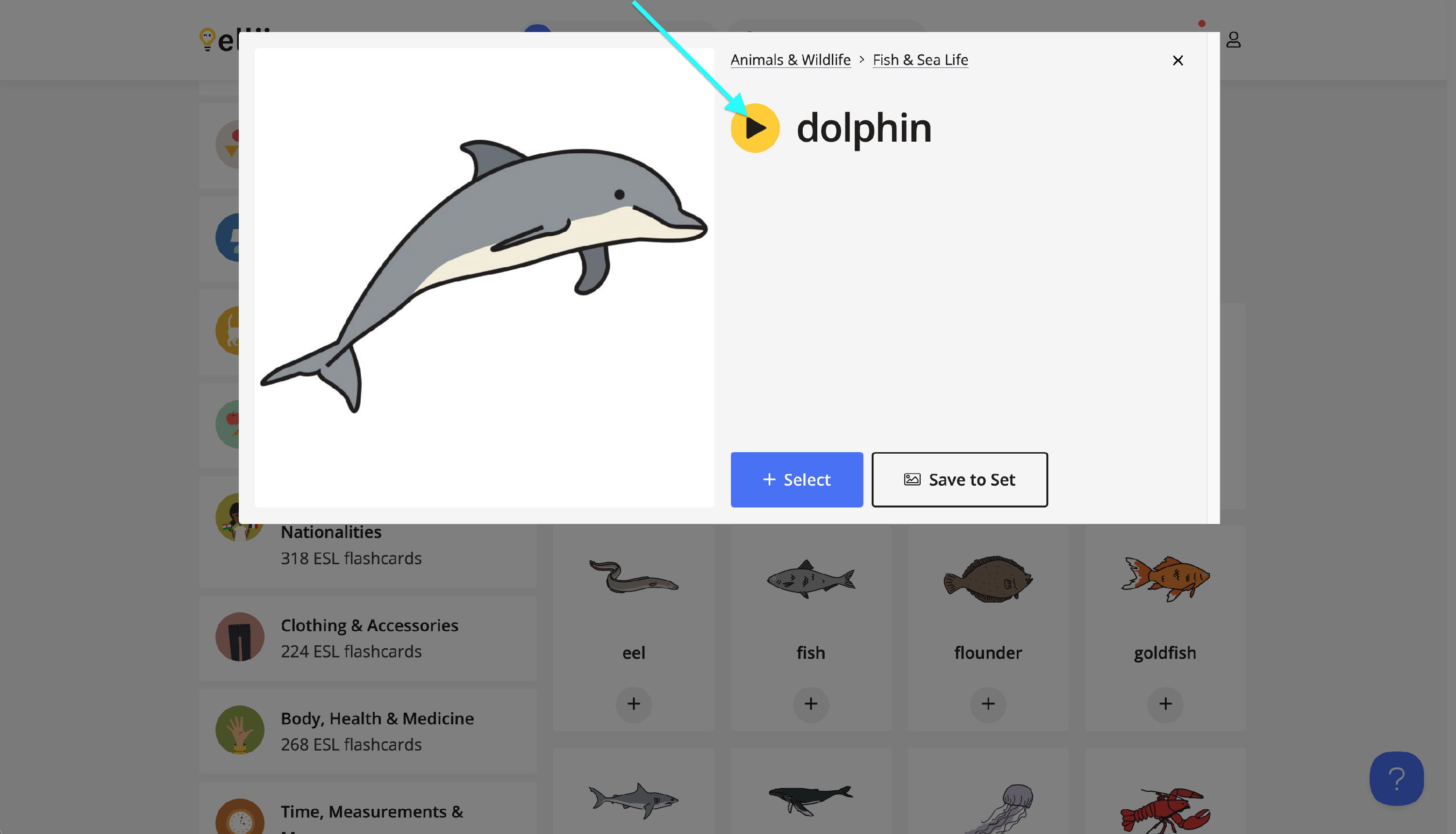1456x834 pixels.
Task: Open Animals & Wildlife breadcrumb link
Action: pyautogui.click(x=790, y=60)
